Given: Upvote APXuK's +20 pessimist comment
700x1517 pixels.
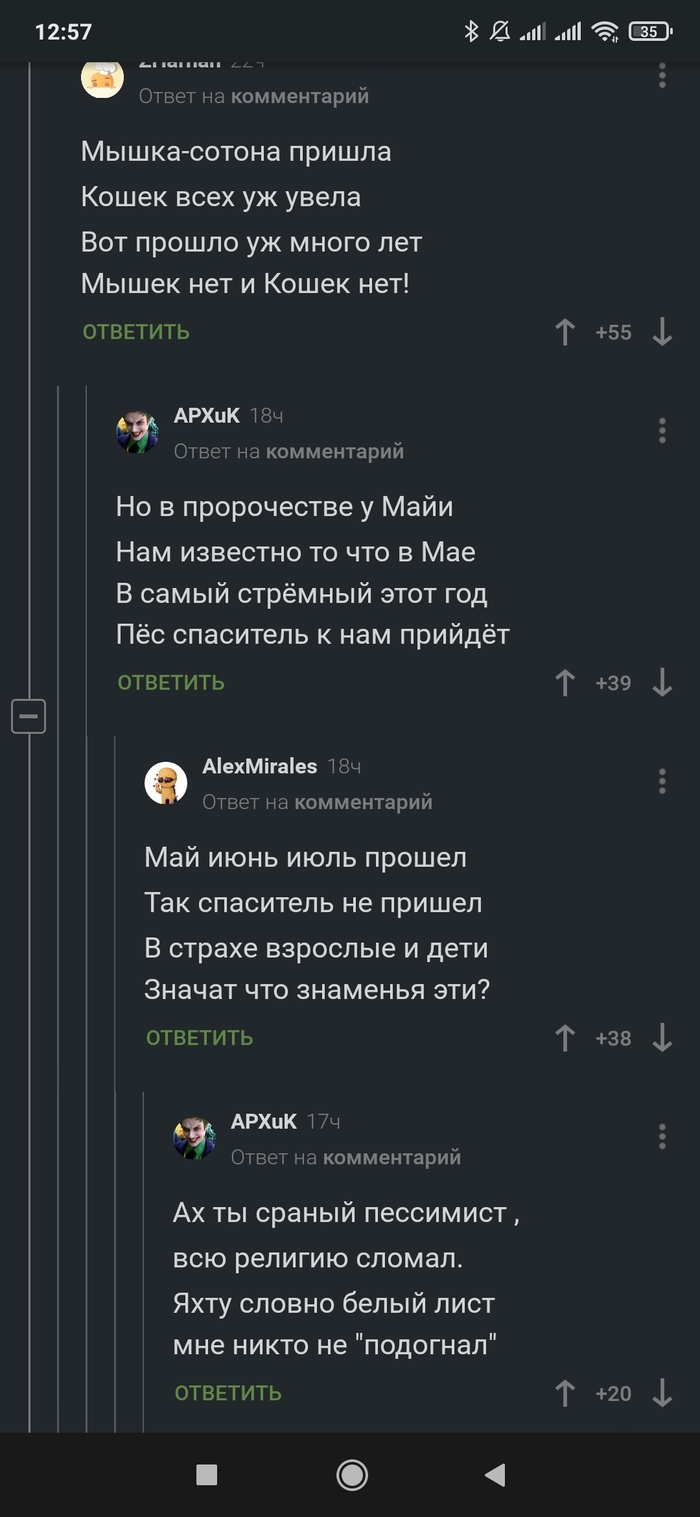Looking at the screenshot, I should coord(565,1393).
